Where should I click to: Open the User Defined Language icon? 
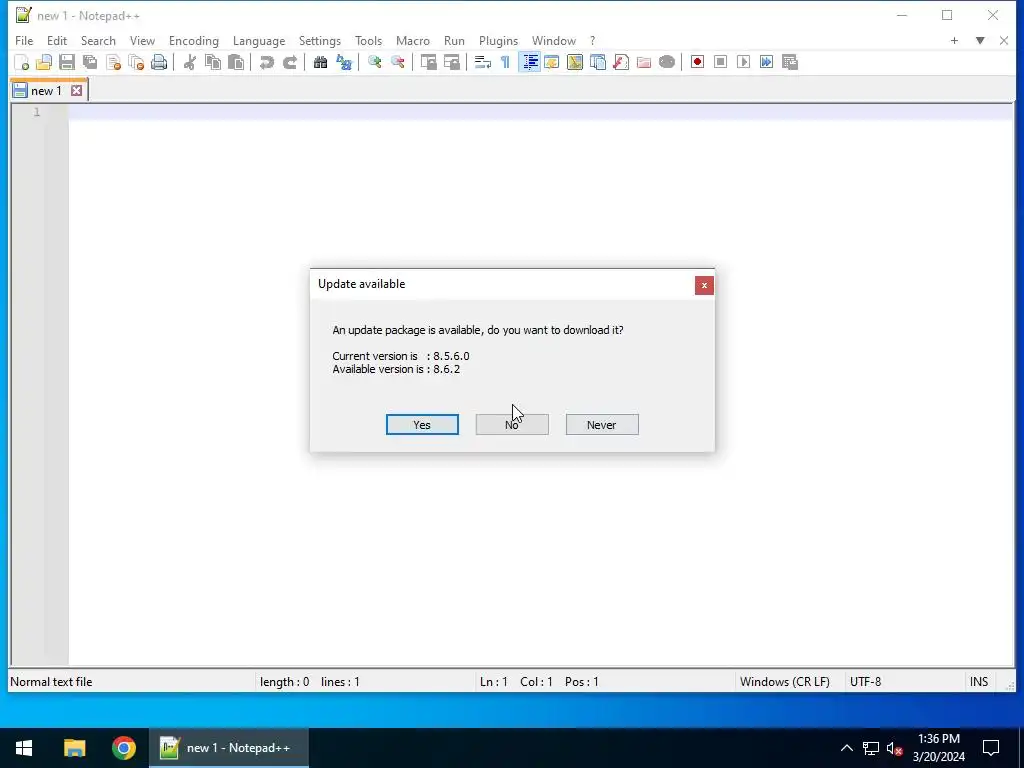552,62
